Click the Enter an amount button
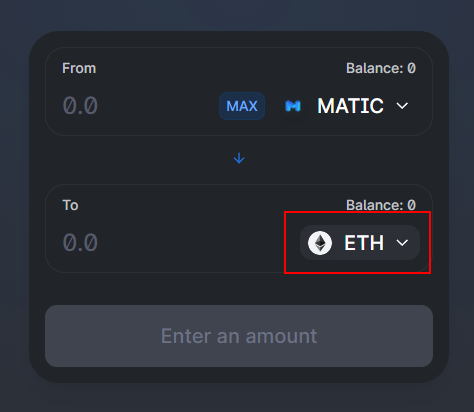The height and width of the screenshot is (412, 474). (239, 336)
